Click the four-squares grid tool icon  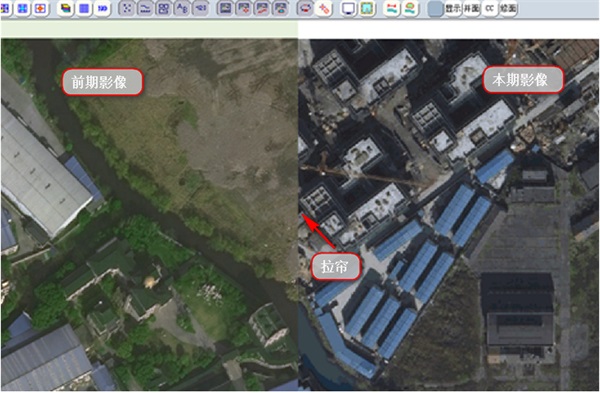[164, 8]
